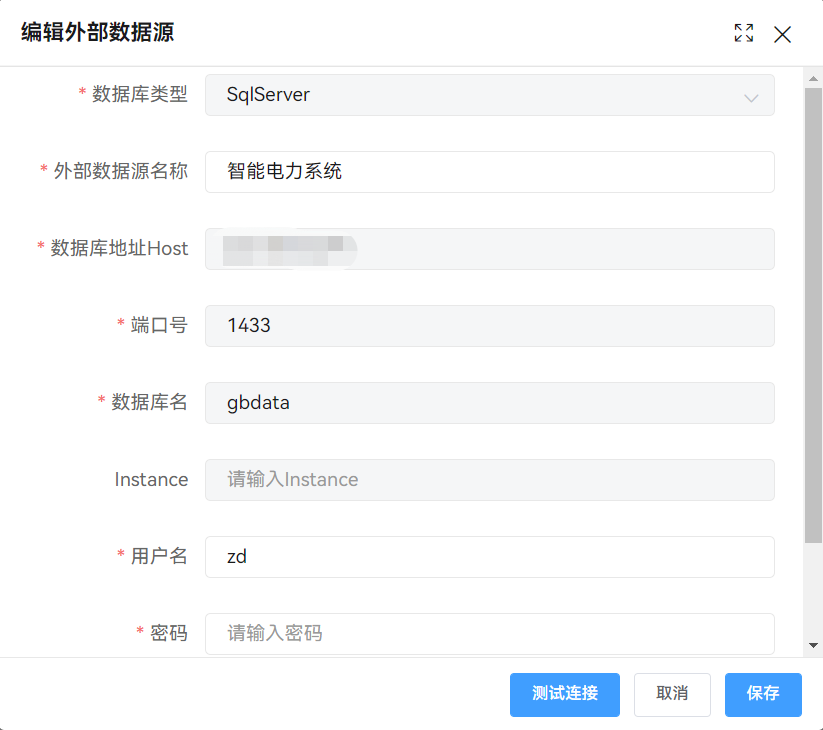Click the 数据库类型 label text

[139, 95]
